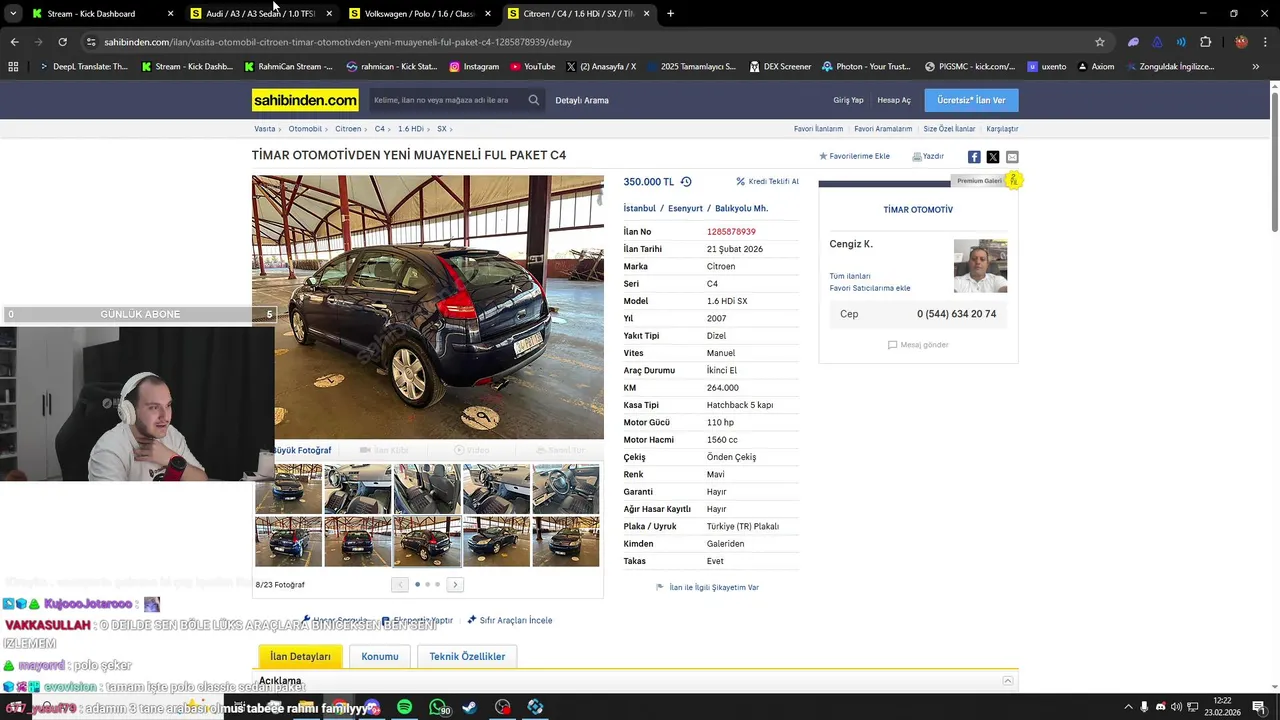
Task: Click the Giriş Yap link
Action: pyautogui.click(x=848, y=100)
